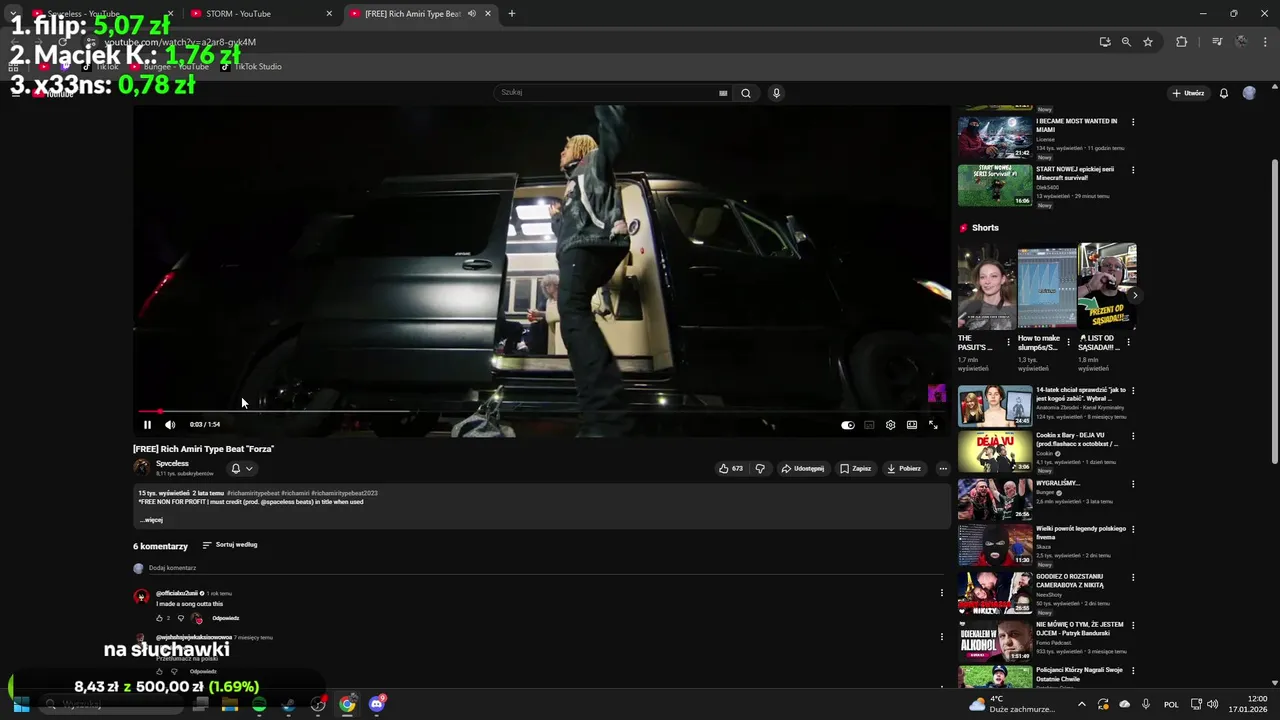Like the 'I made a song outta this' comment
The height and width of the screenshot is (720, 1280).
pyautogui.click(x=160, y=618)
